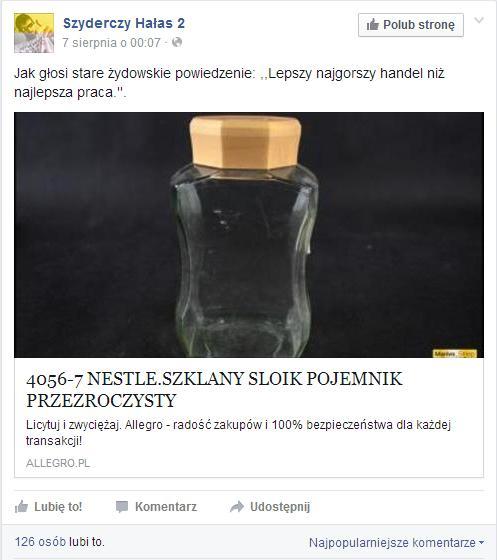Click Komentarz to write a comment
Screen dimensions: 497x560
point(156,506)
